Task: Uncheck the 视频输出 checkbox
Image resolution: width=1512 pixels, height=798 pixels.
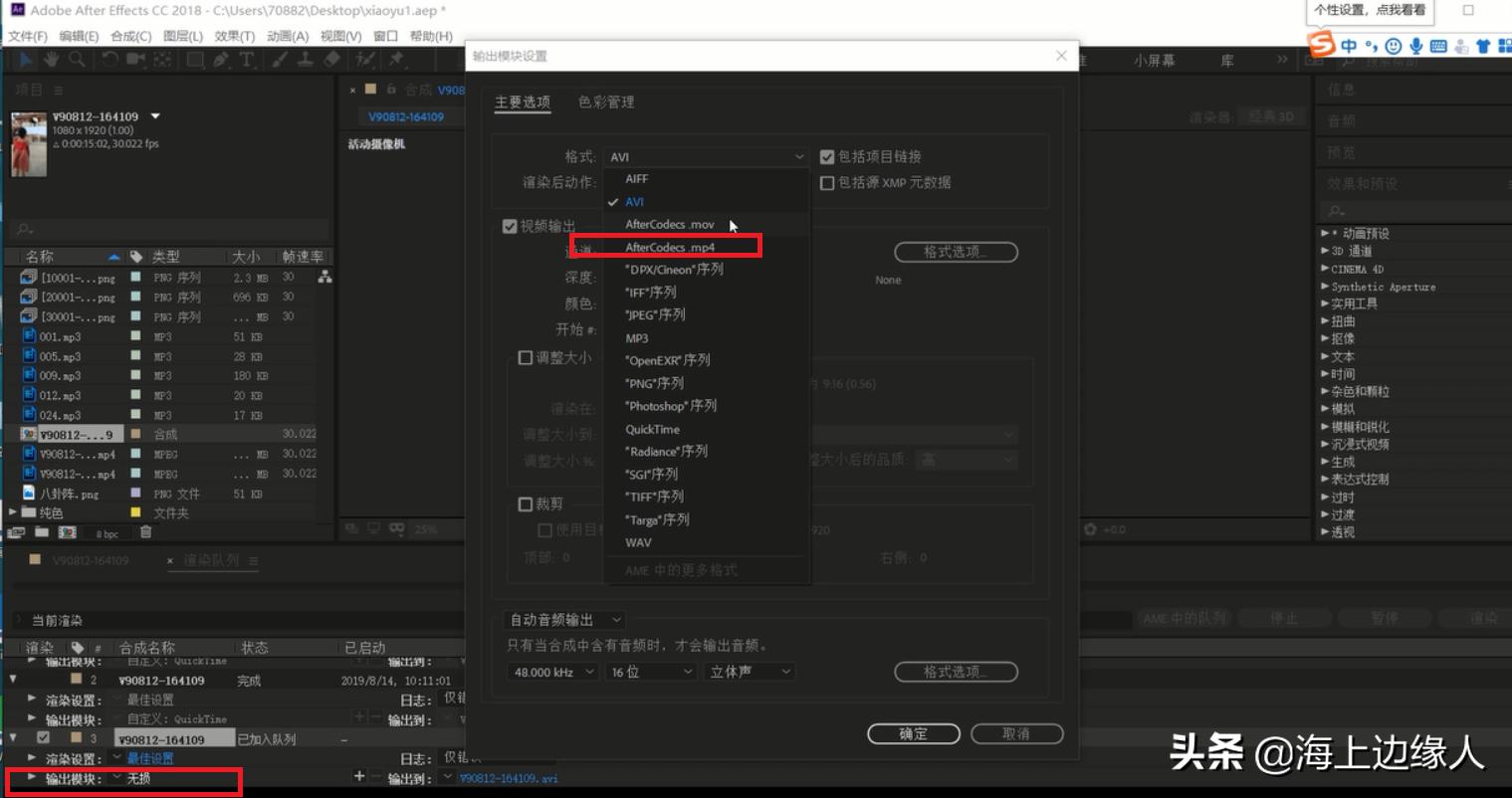Action: pyautogui.click(x=511, y=226)
